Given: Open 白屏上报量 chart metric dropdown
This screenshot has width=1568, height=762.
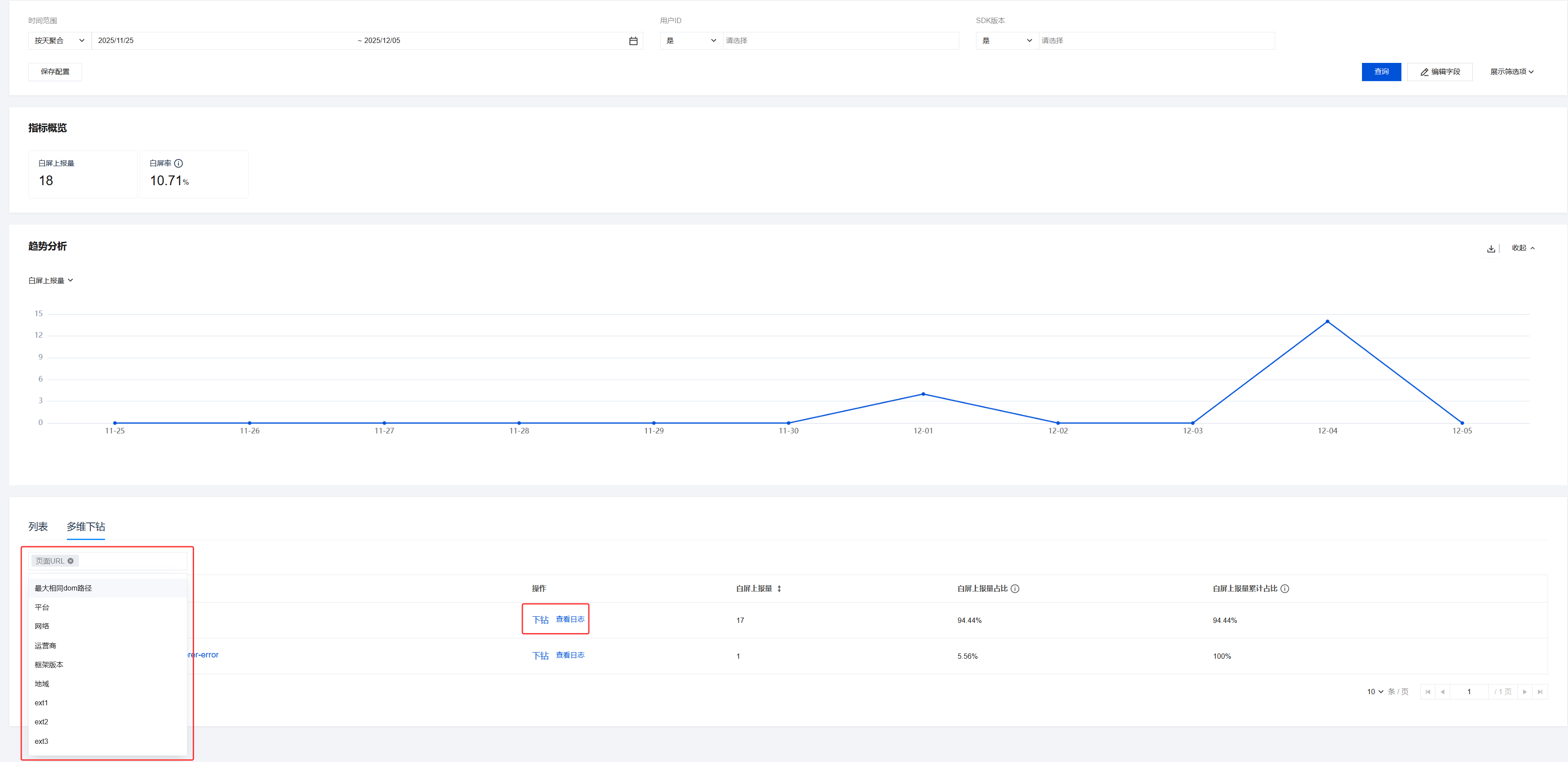Looking at the screenshot, I should [51, 280].
